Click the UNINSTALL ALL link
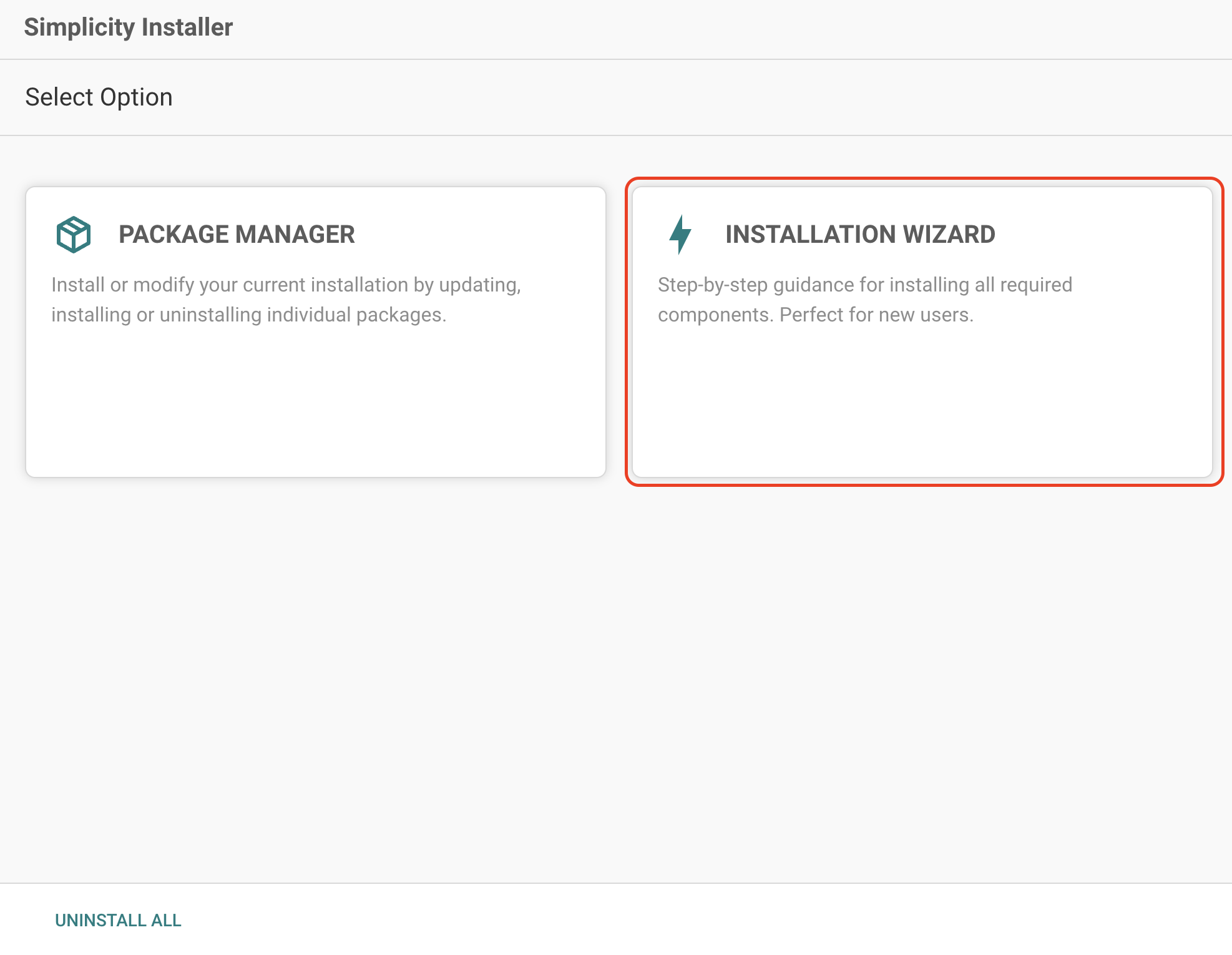This screenshot has width=1232, height=955. coord(118,920)
